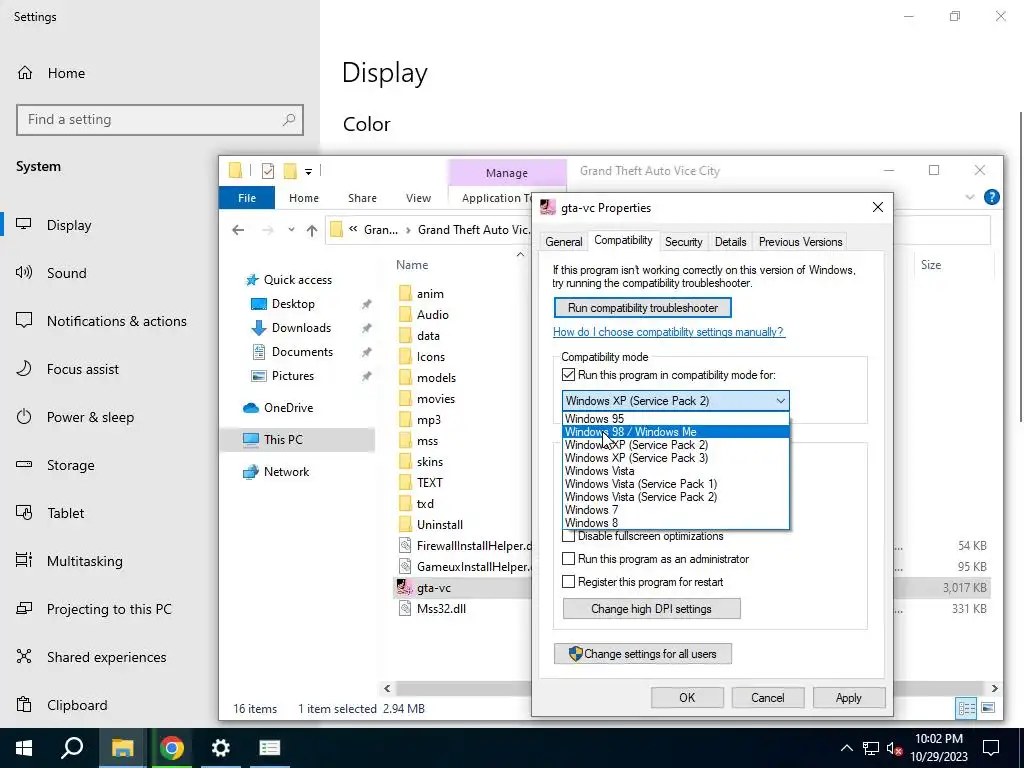
Task: Click Change high DPI settings button
Action: coord(651,609)
